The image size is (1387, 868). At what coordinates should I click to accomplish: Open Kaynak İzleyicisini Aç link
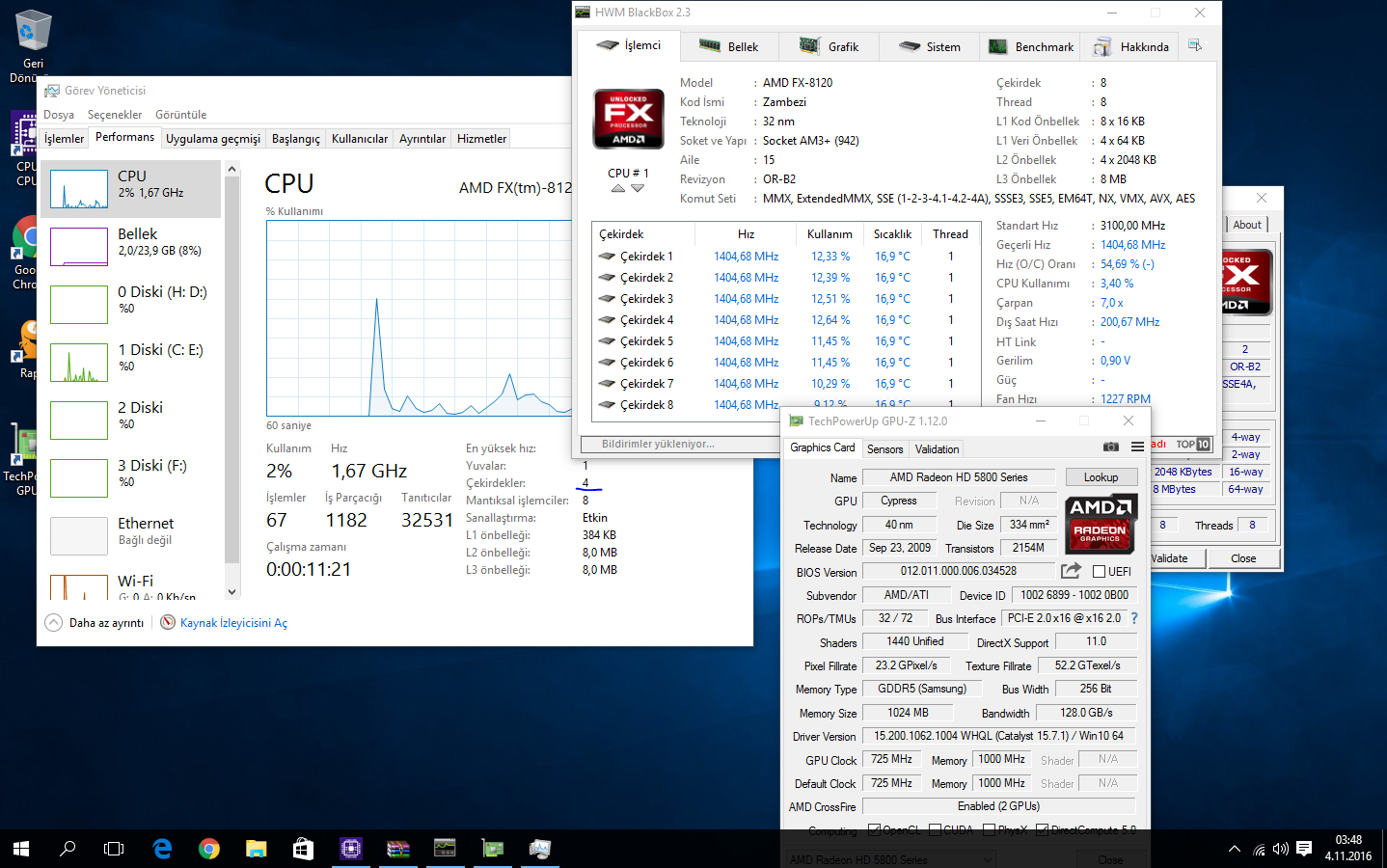233,623
